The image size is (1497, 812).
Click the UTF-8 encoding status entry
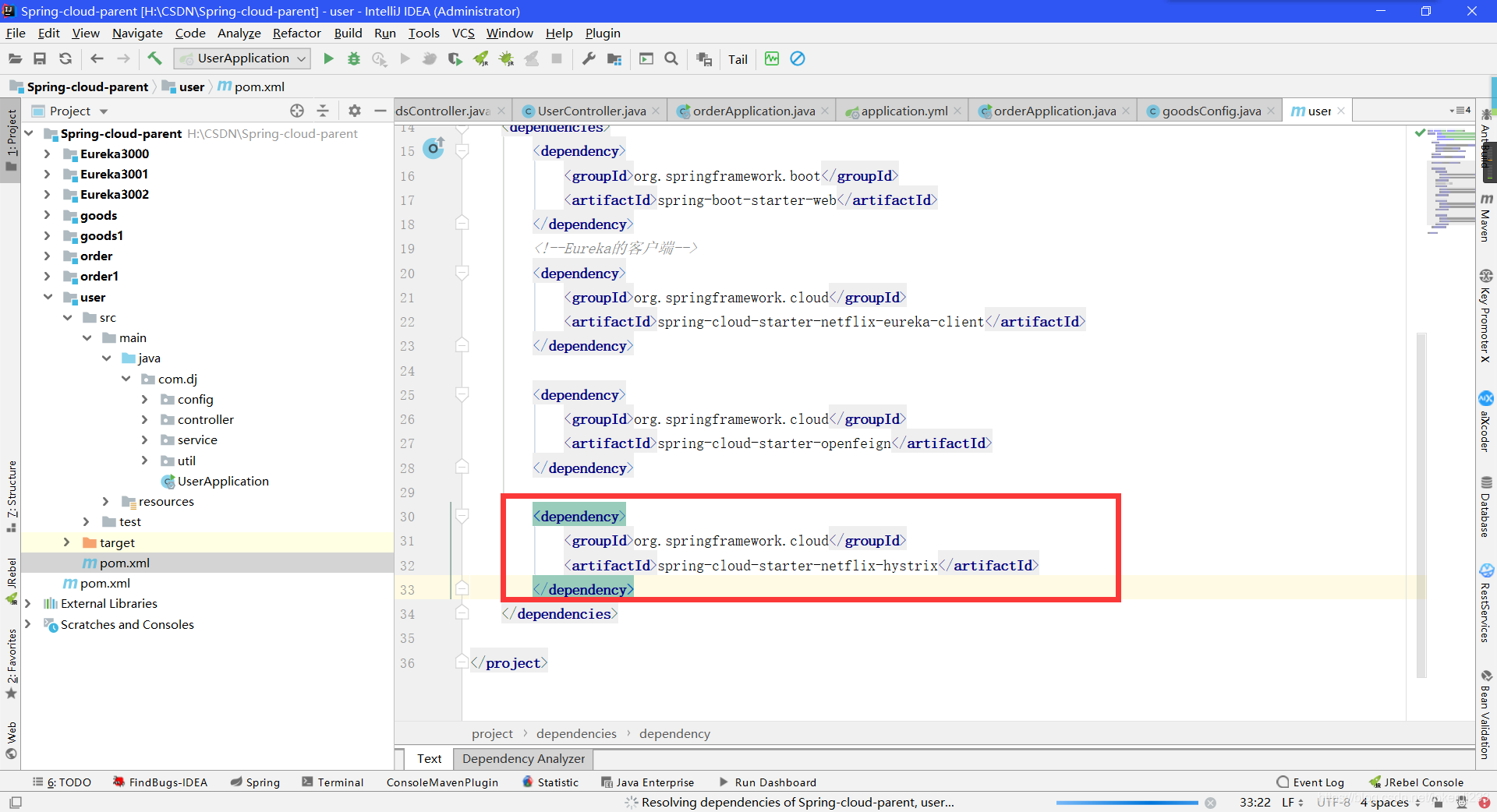[x=1333, y=802]
